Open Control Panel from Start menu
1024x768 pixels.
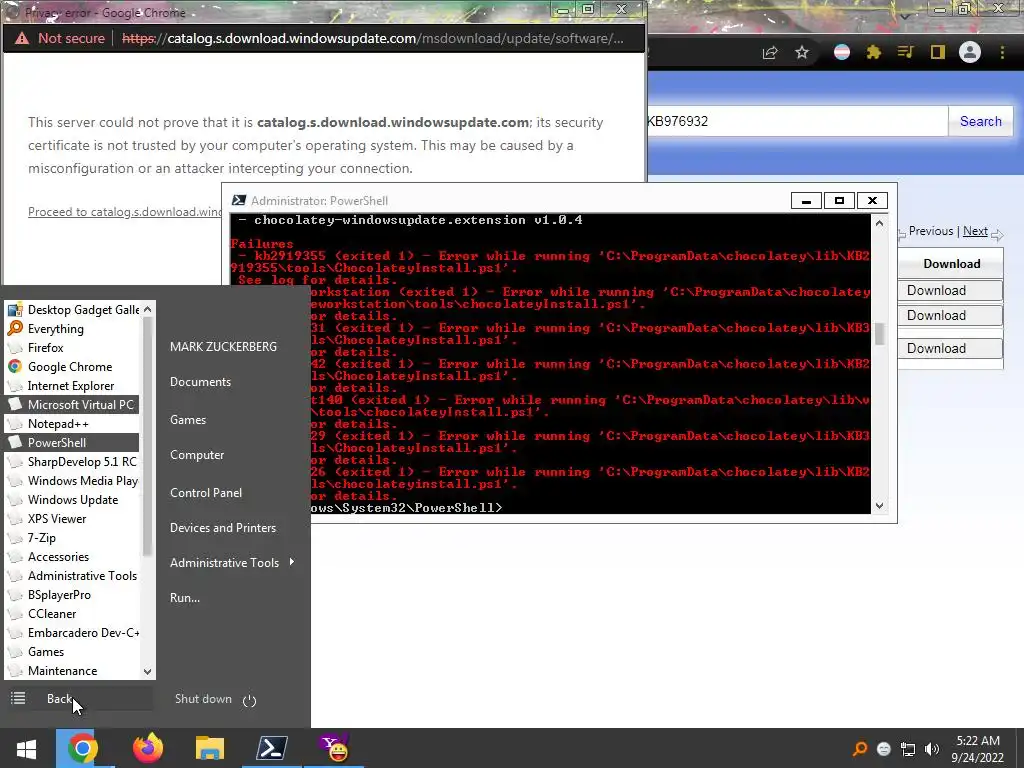(206, 492)
